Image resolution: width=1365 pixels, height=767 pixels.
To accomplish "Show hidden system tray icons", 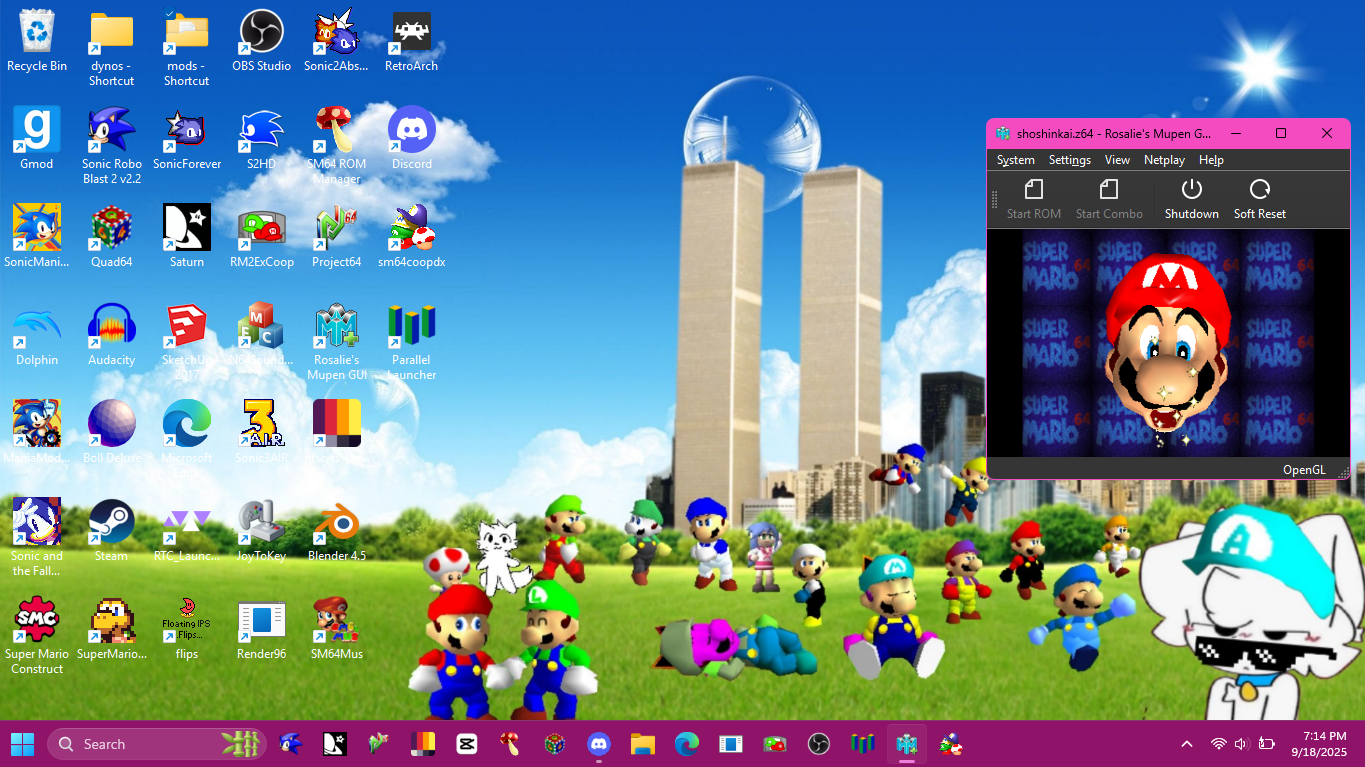I will 1187,744.
